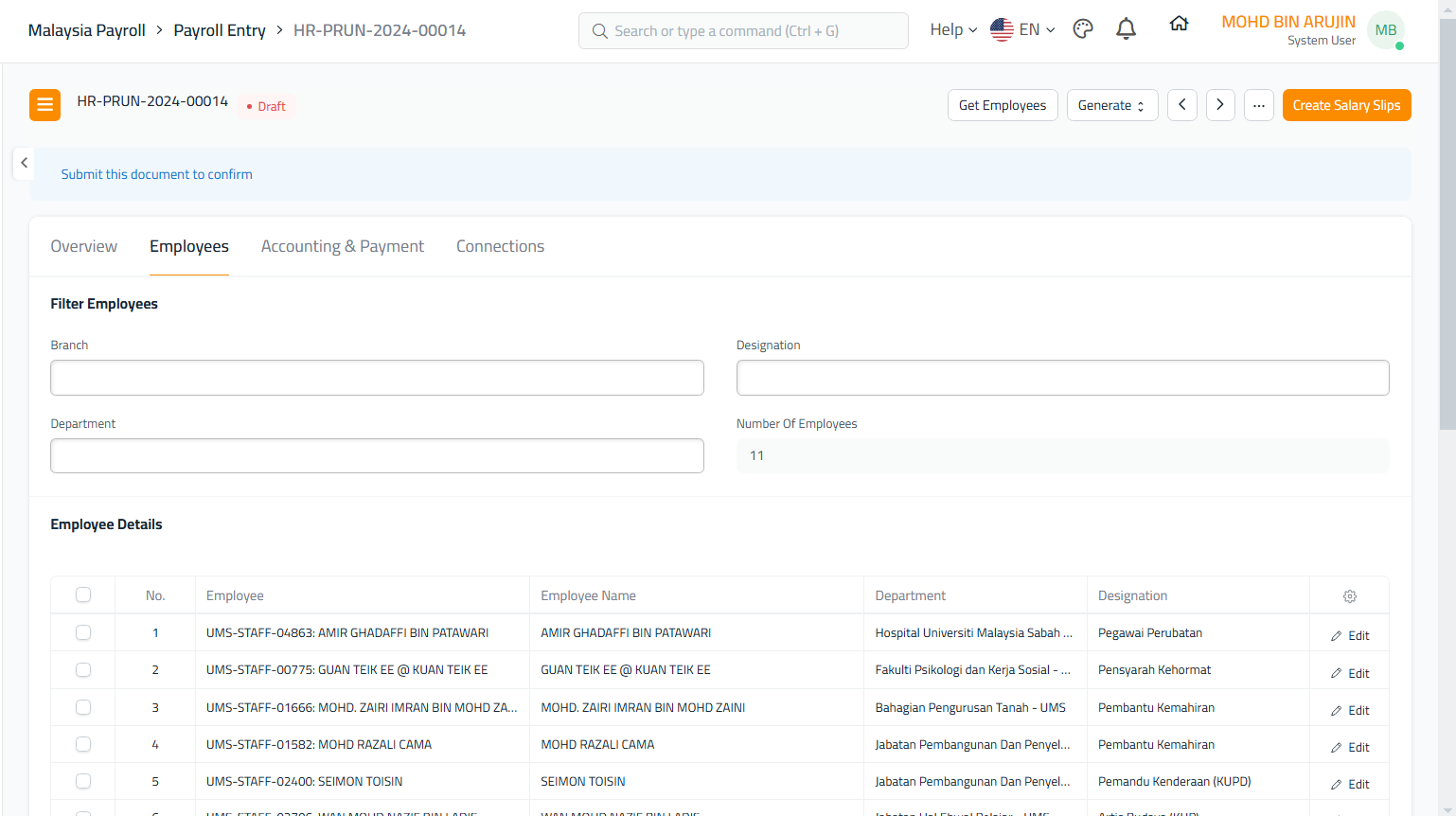Click the Create Salary Slips button

1346,105
